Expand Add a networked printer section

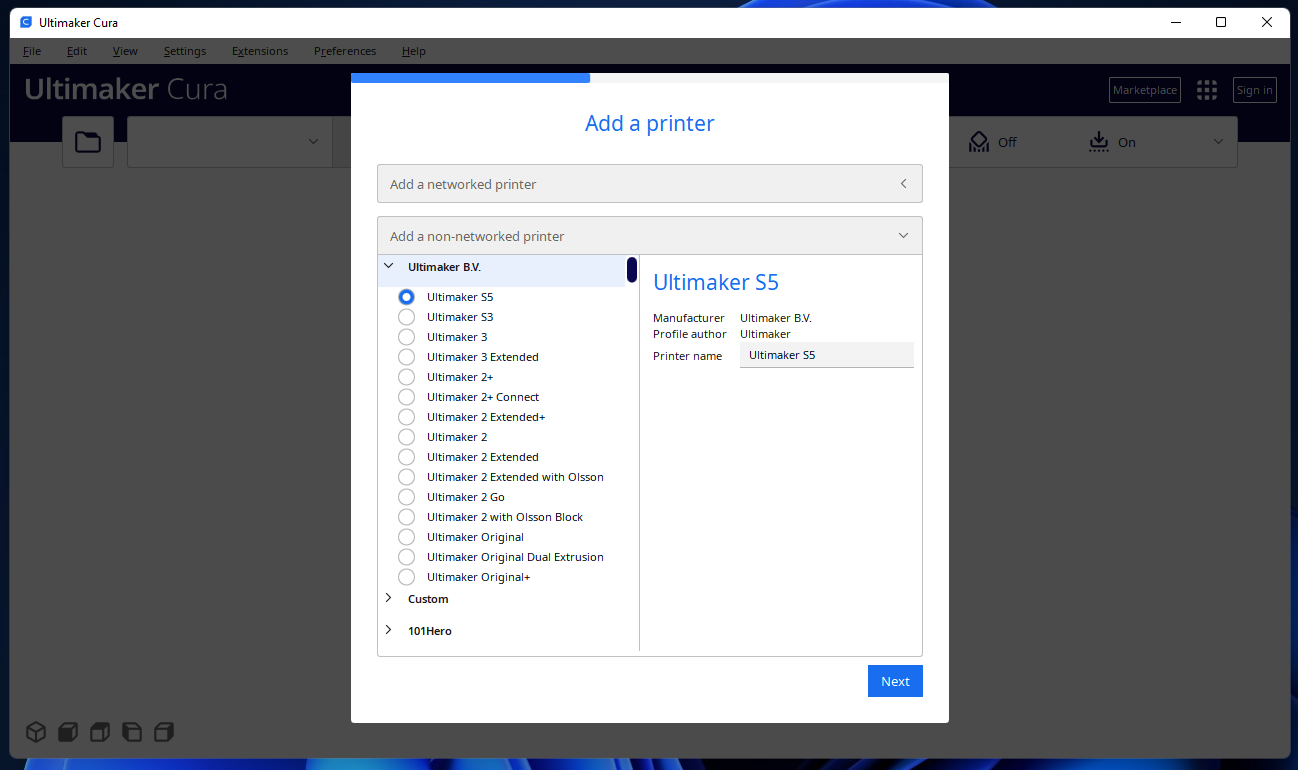pos(650,184)
